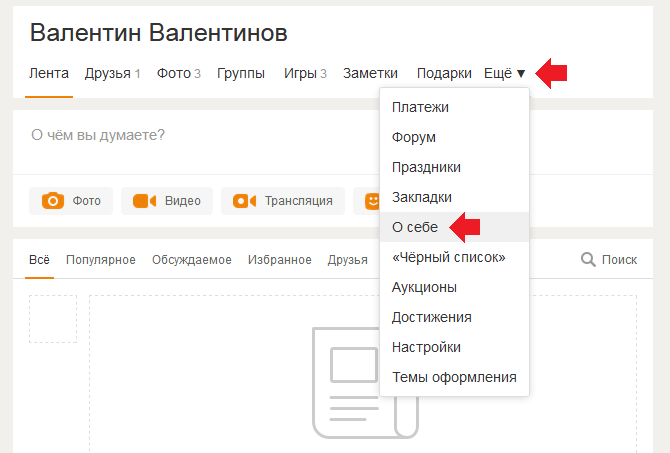Switch to Избранное feed filter
Image resolution: width=670 pixels, height=453 pixels.
coord(280,259)
